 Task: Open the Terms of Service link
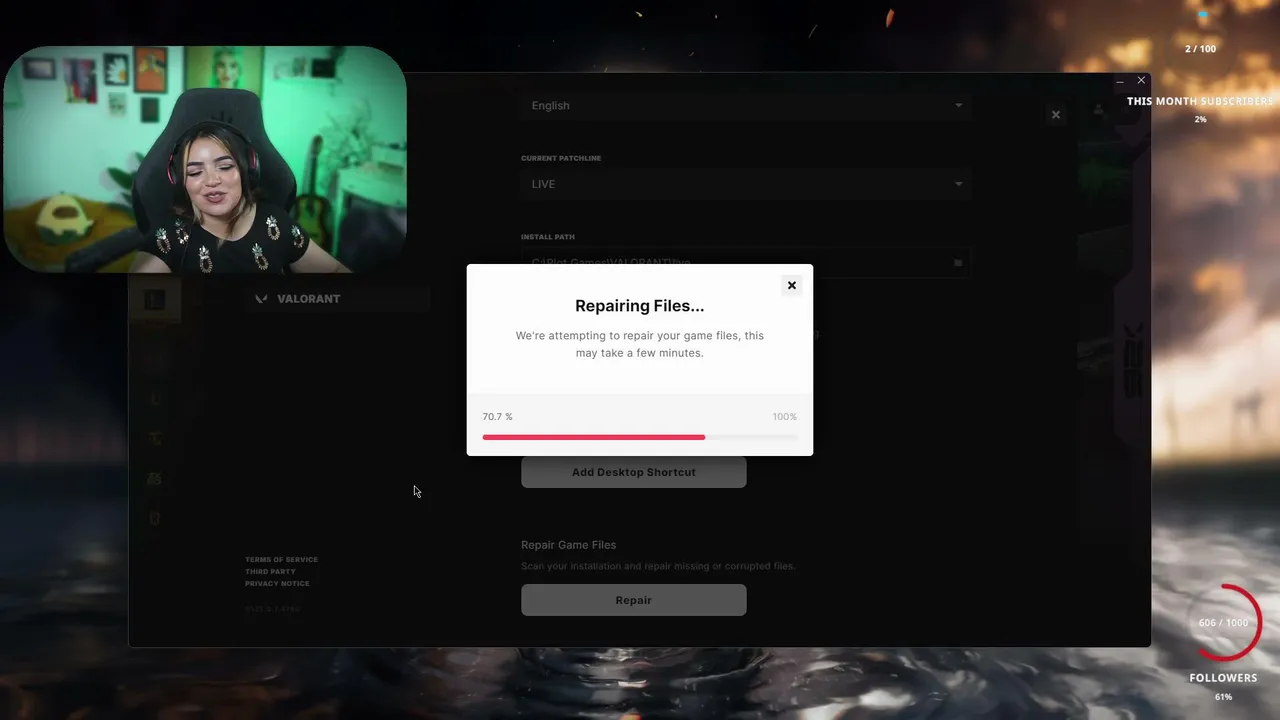pyautogui.click(x=281, y=559)
